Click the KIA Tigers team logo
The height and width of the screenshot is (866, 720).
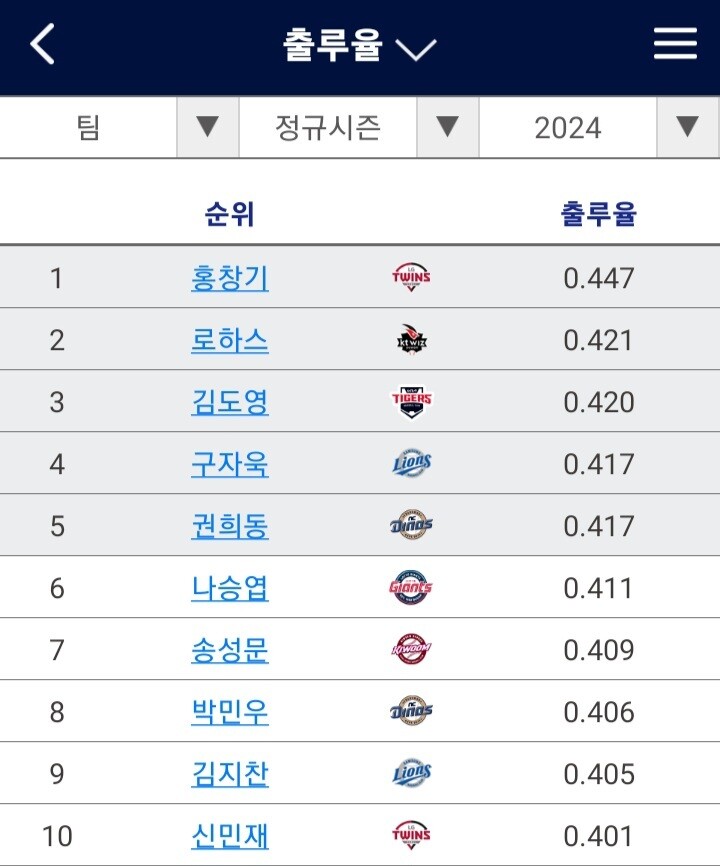(x=411, y=402)
